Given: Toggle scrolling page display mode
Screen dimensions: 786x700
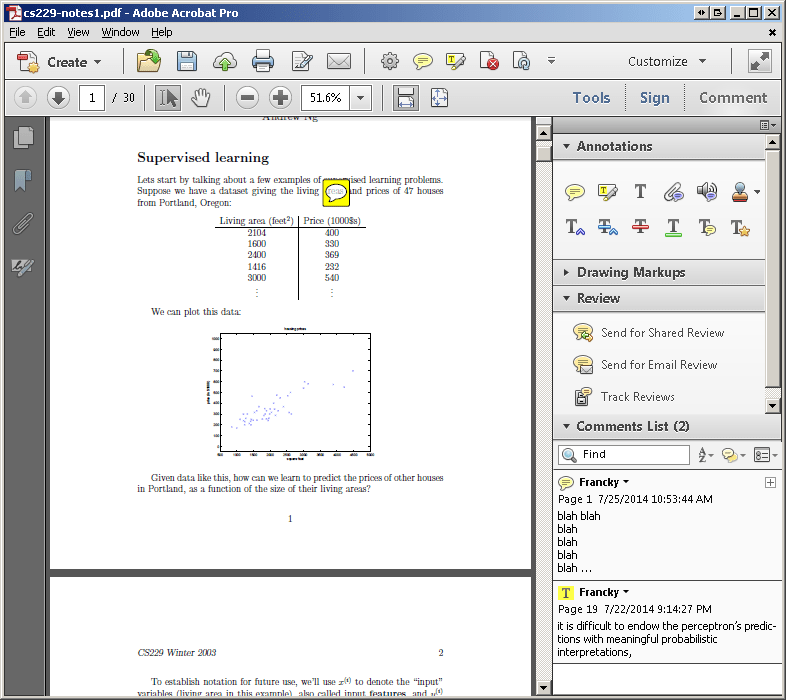Looking at the screenshot, I should tap(406, 97).
